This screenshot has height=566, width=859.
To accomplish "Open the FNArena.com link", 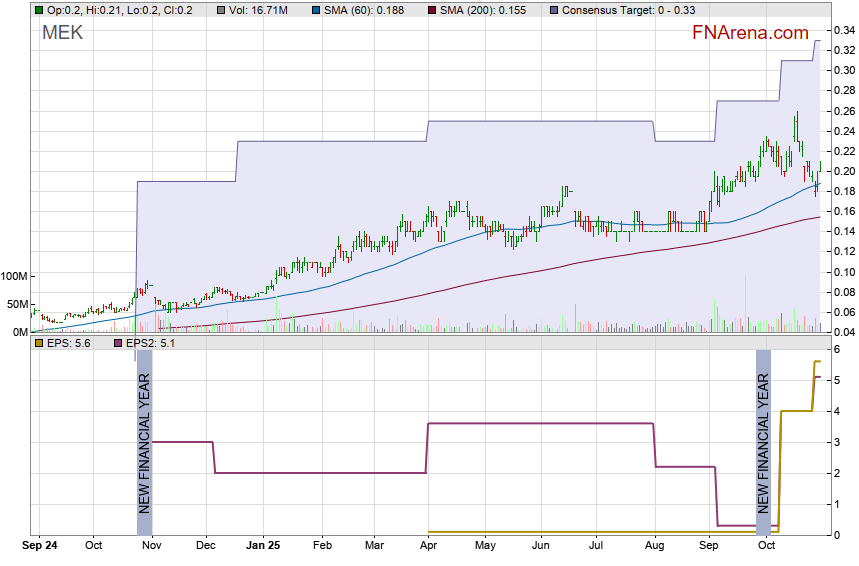I will click(x=750, y=33).
